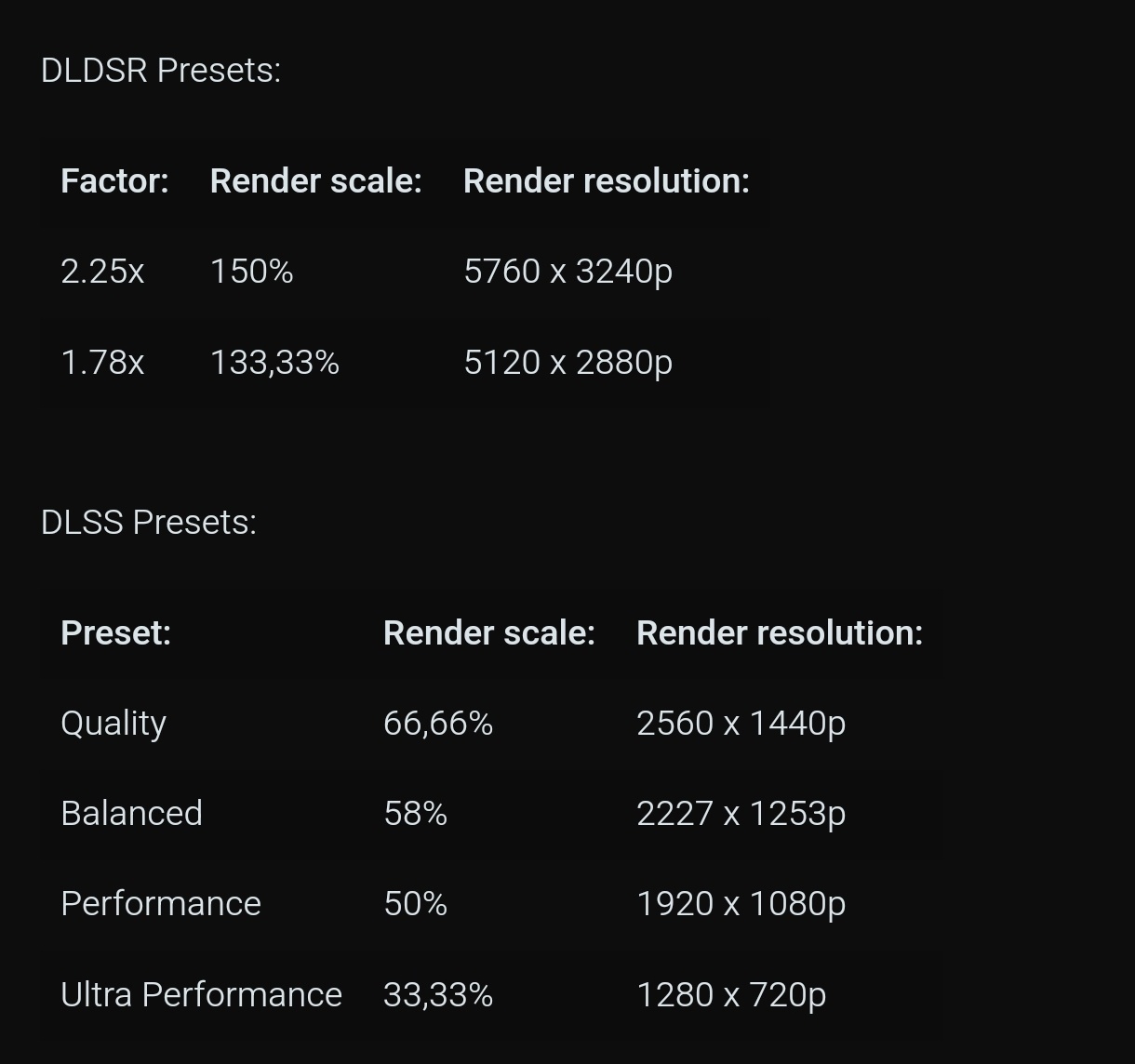1135x1064 pixels.
Task: Select the 33,33% render scale value
Action: pos(438,995)
